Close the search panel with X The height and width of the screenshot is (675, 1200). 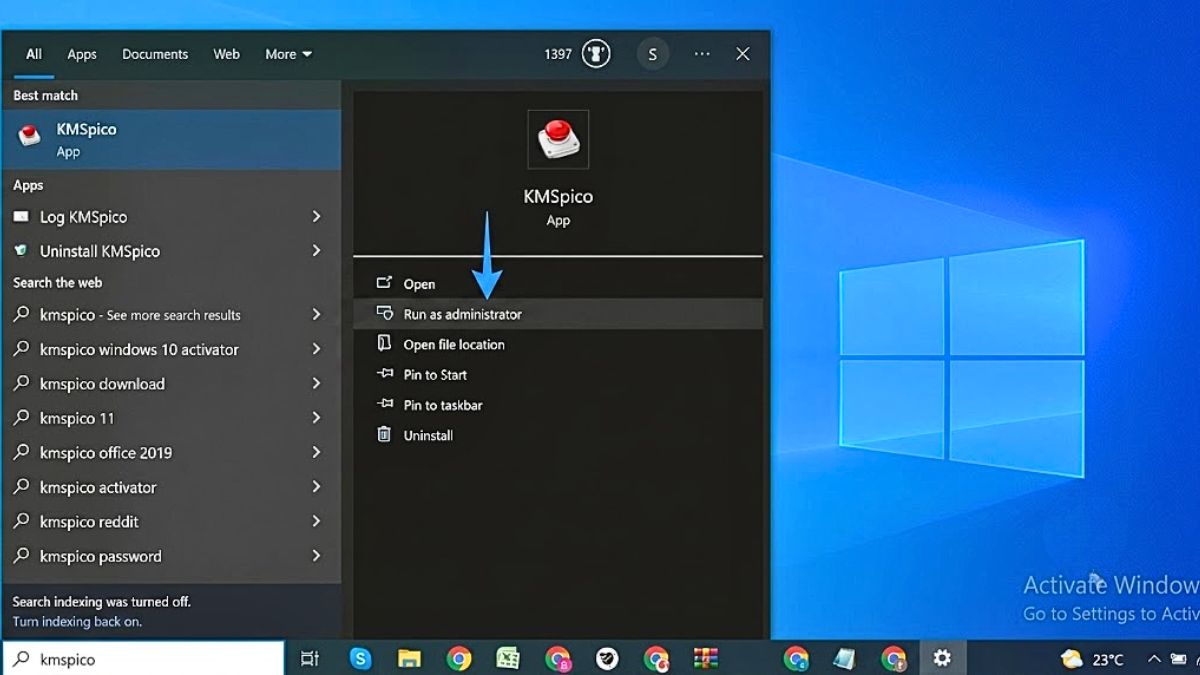click(x=743, y=54)
